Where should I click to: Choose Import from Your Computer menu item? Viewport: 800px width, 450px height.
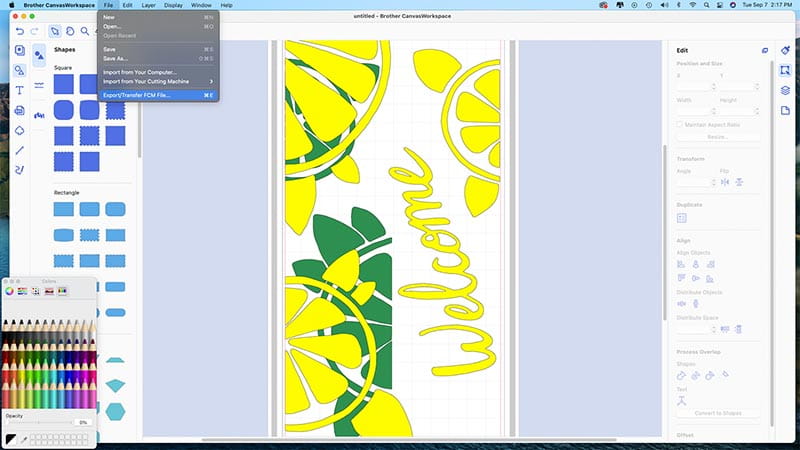click(158, 72)
